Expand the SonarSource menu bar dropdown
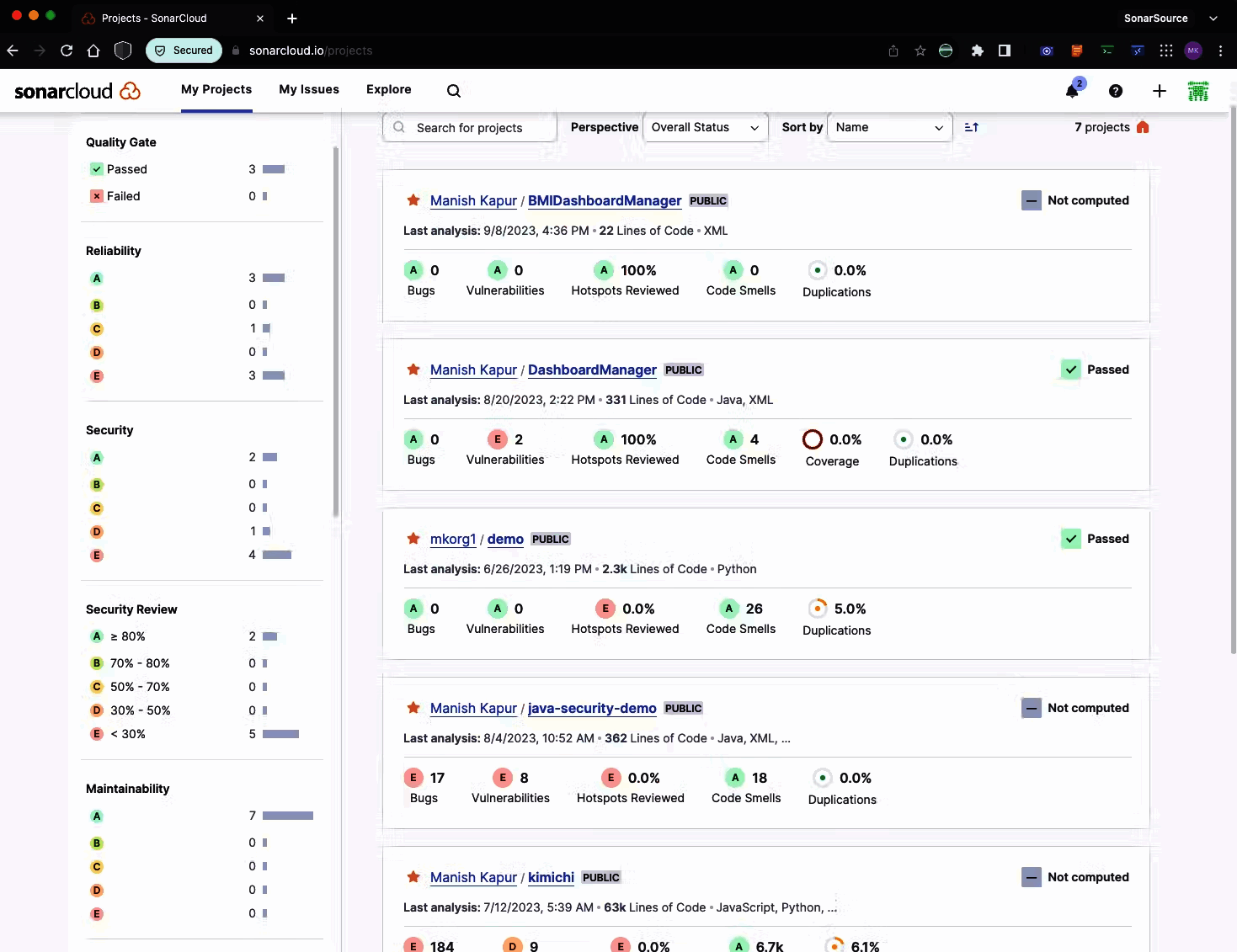The height and width of the screenshot is (952, 1237). (1213, 18)
